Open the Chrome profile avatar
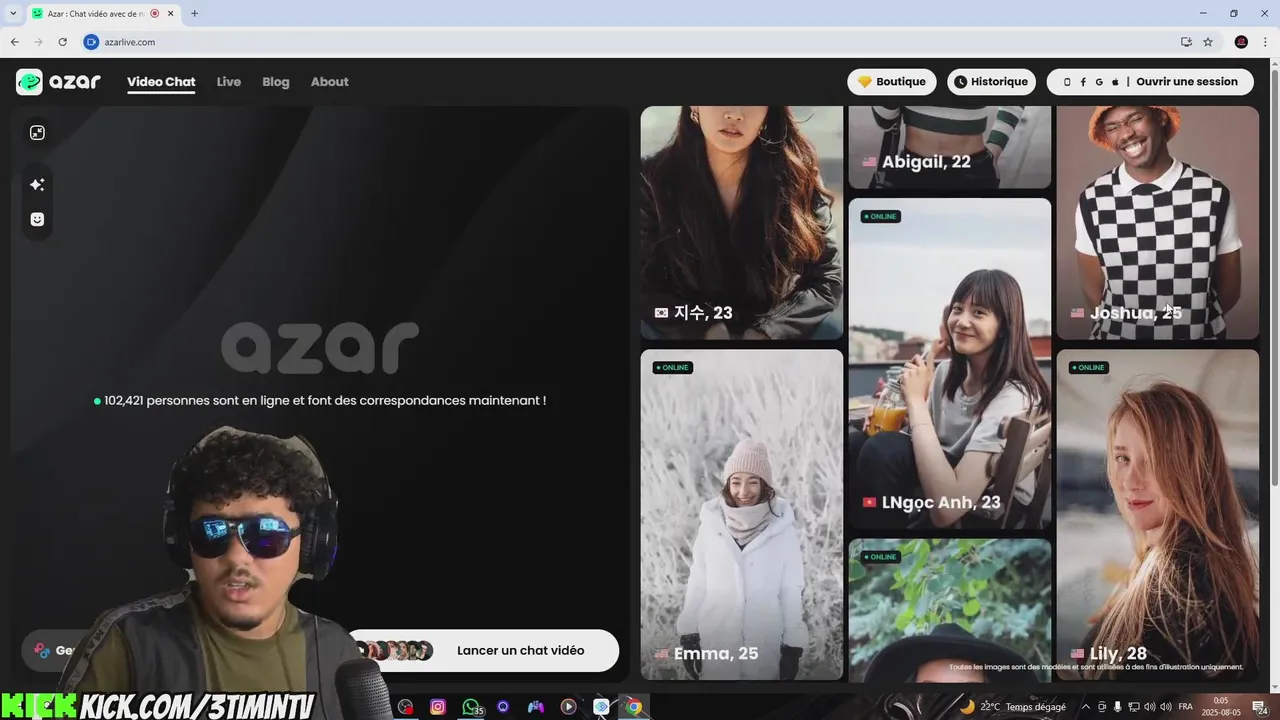Image resolution: width=1280 pixels, height=720 pixels. pos(1241,42)
